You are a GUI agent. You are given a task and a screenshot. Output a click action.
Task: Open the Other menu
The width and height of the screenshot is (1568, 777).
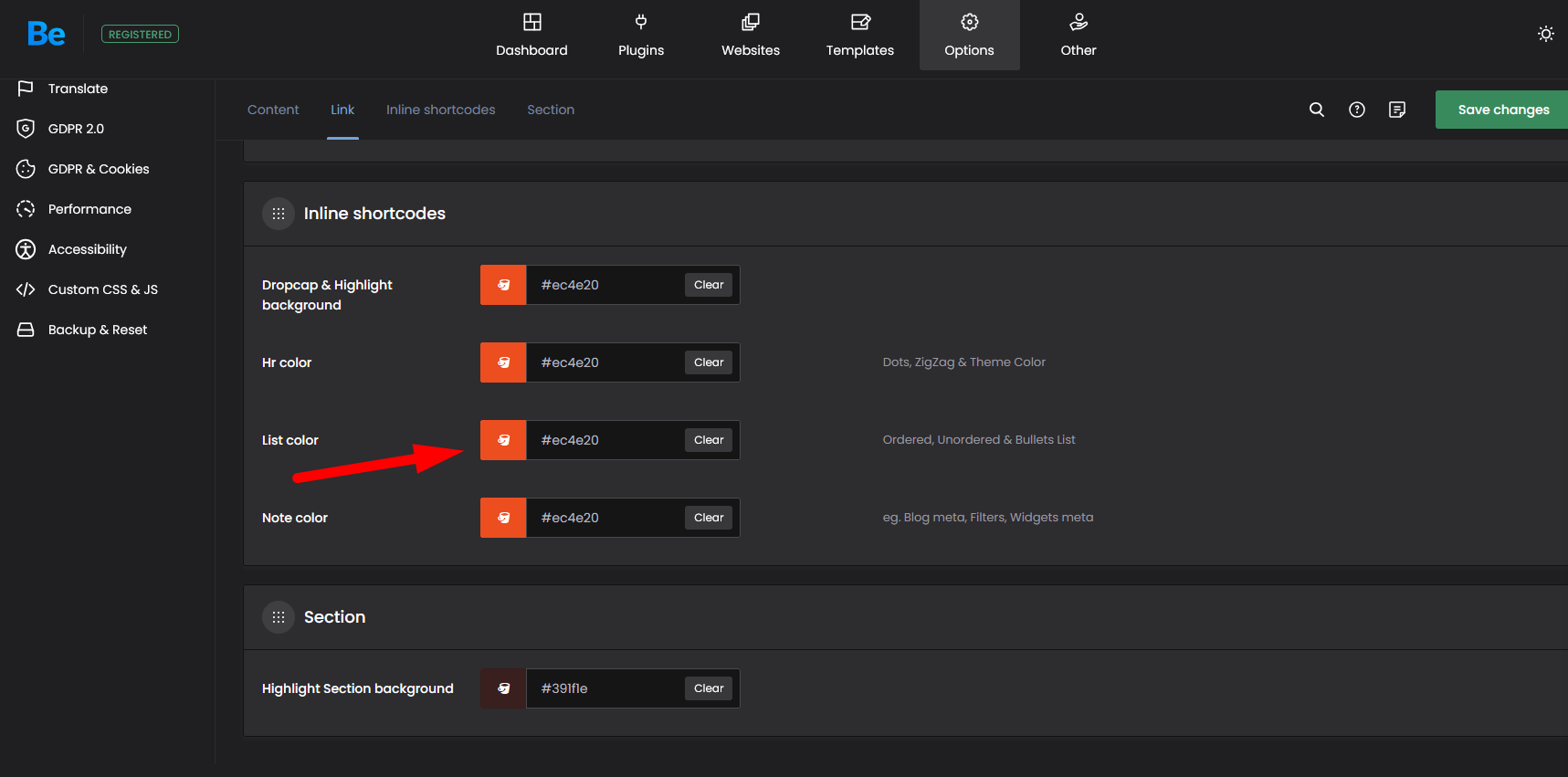tap(1079, 36)
